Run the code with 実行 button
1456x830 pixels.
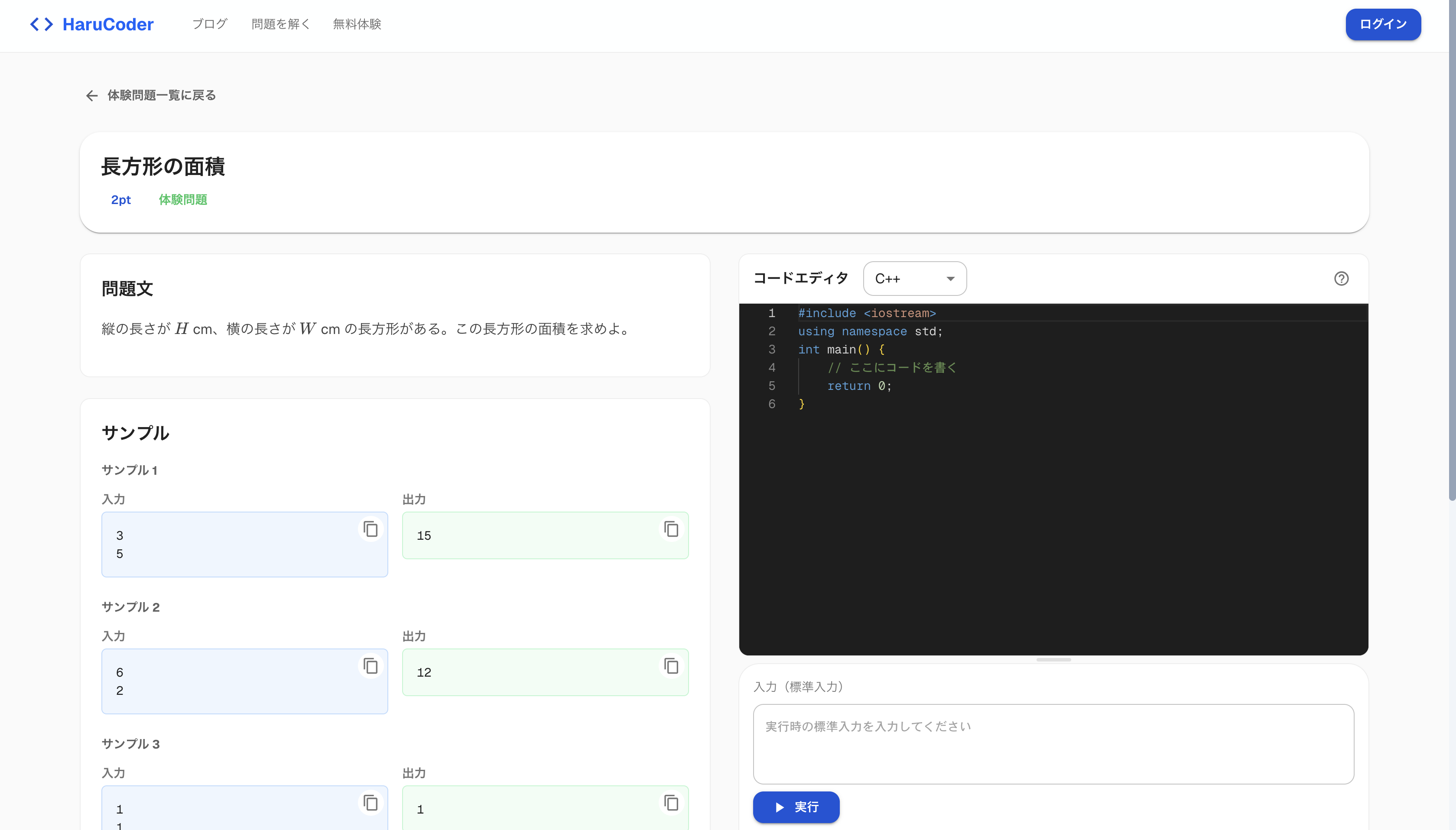[x=796, y=807]
